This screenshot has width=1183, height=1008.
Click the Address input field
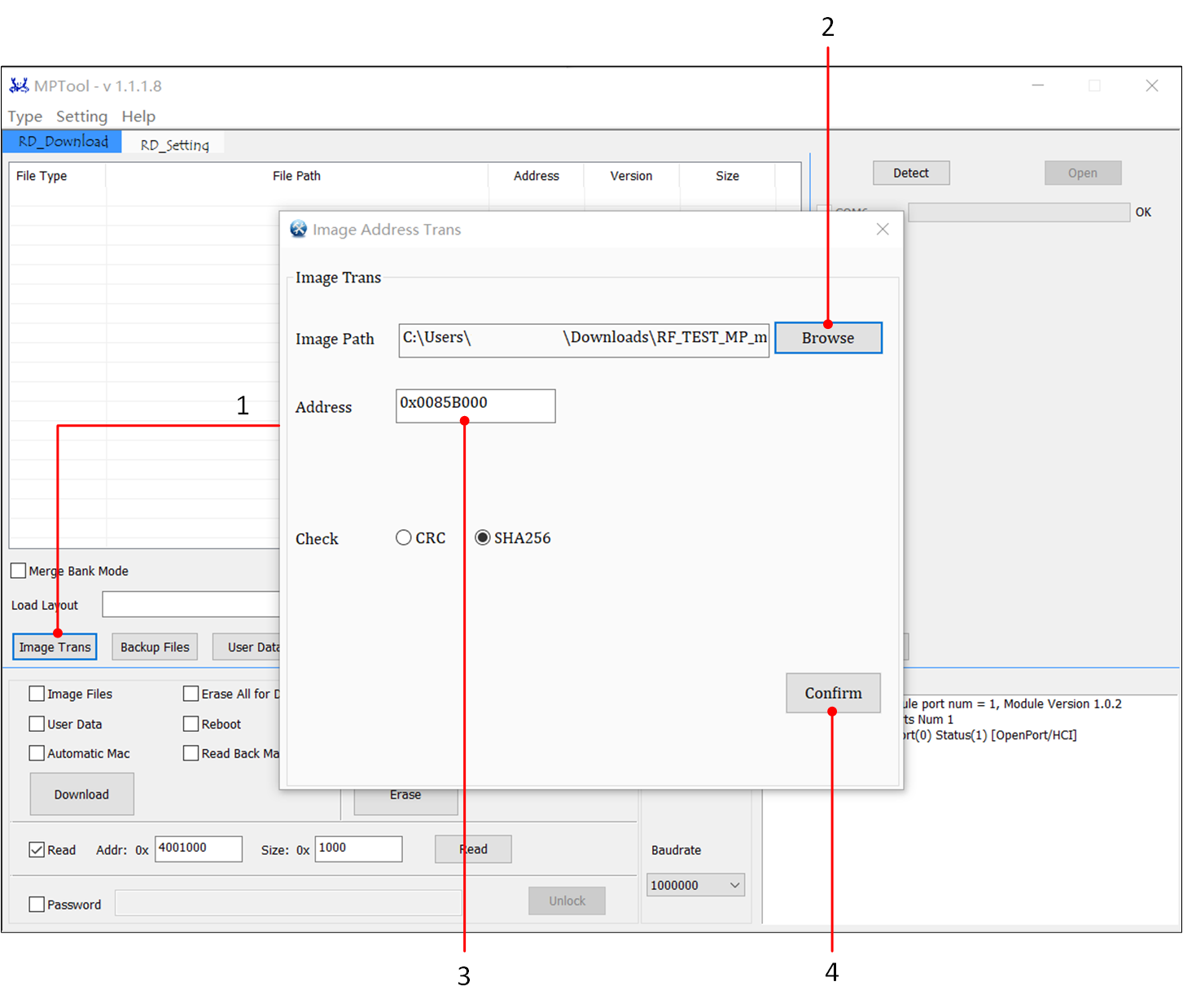[x=475, y=405]
